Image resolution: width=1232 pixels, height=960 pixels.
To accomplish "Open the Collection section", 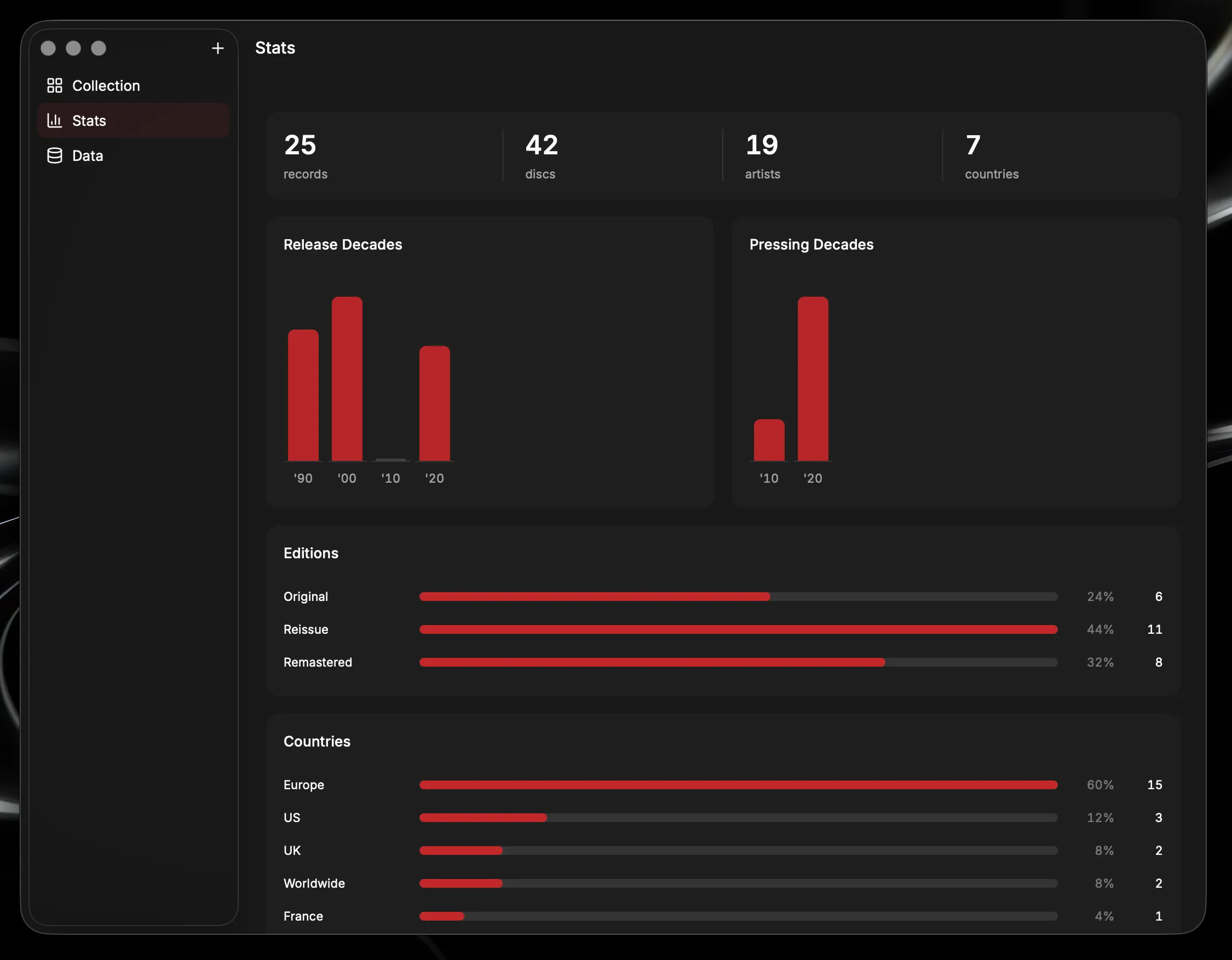I will pyautogui.click(x=134, y=86).
